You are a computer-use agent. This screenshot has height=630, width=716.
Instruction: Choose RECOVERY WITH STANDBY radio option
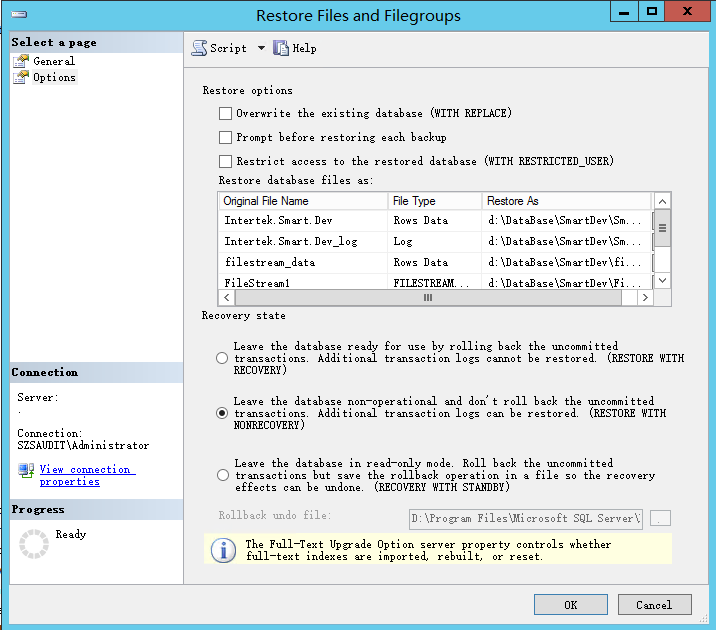point(222,476)
